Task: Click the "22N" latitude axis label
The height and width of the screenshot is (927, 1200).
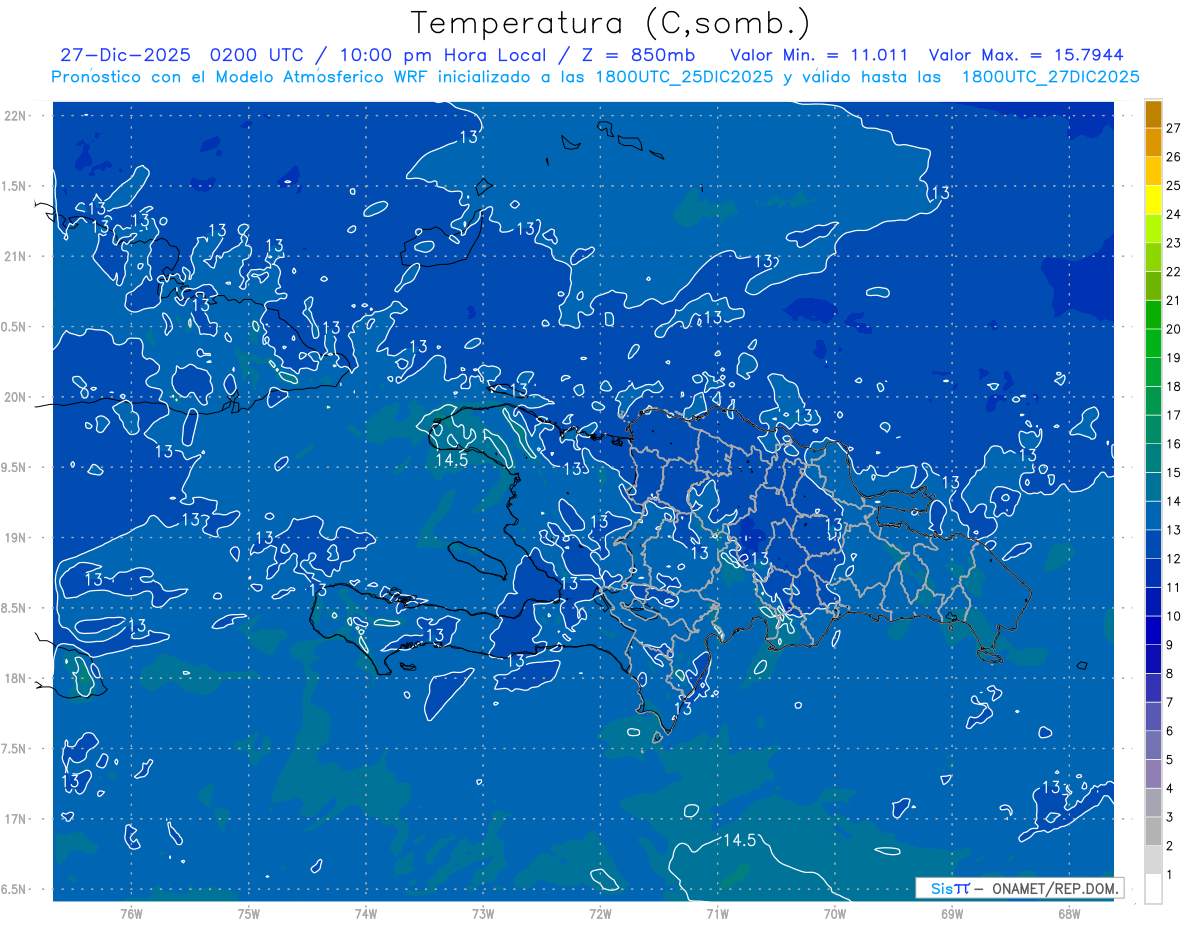Action: tap(14, 115)
